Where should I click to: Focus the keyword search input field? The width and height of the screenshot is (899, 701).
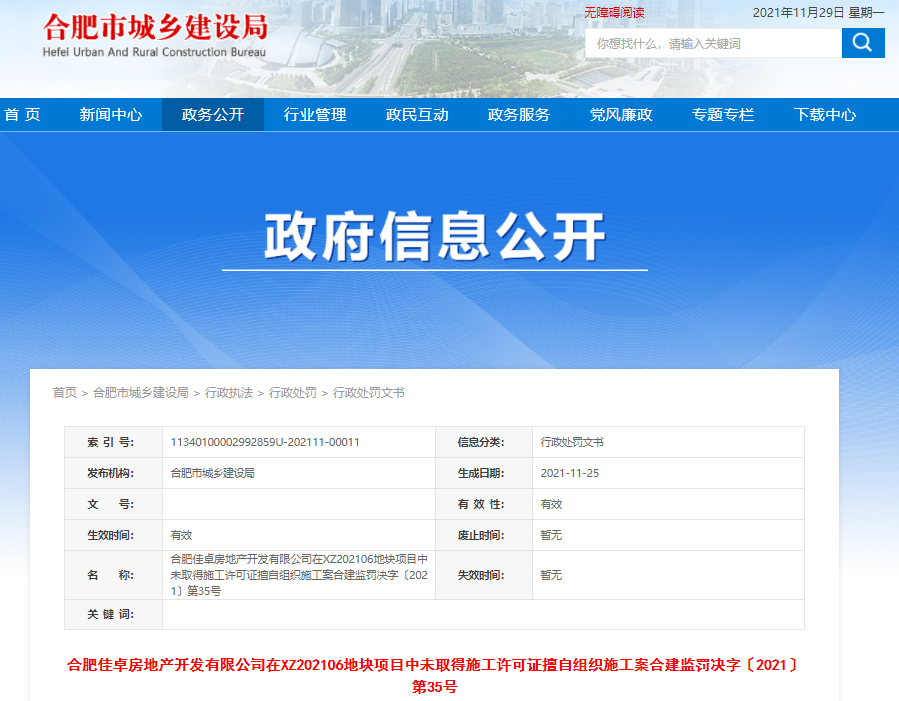tap(713, 43)
